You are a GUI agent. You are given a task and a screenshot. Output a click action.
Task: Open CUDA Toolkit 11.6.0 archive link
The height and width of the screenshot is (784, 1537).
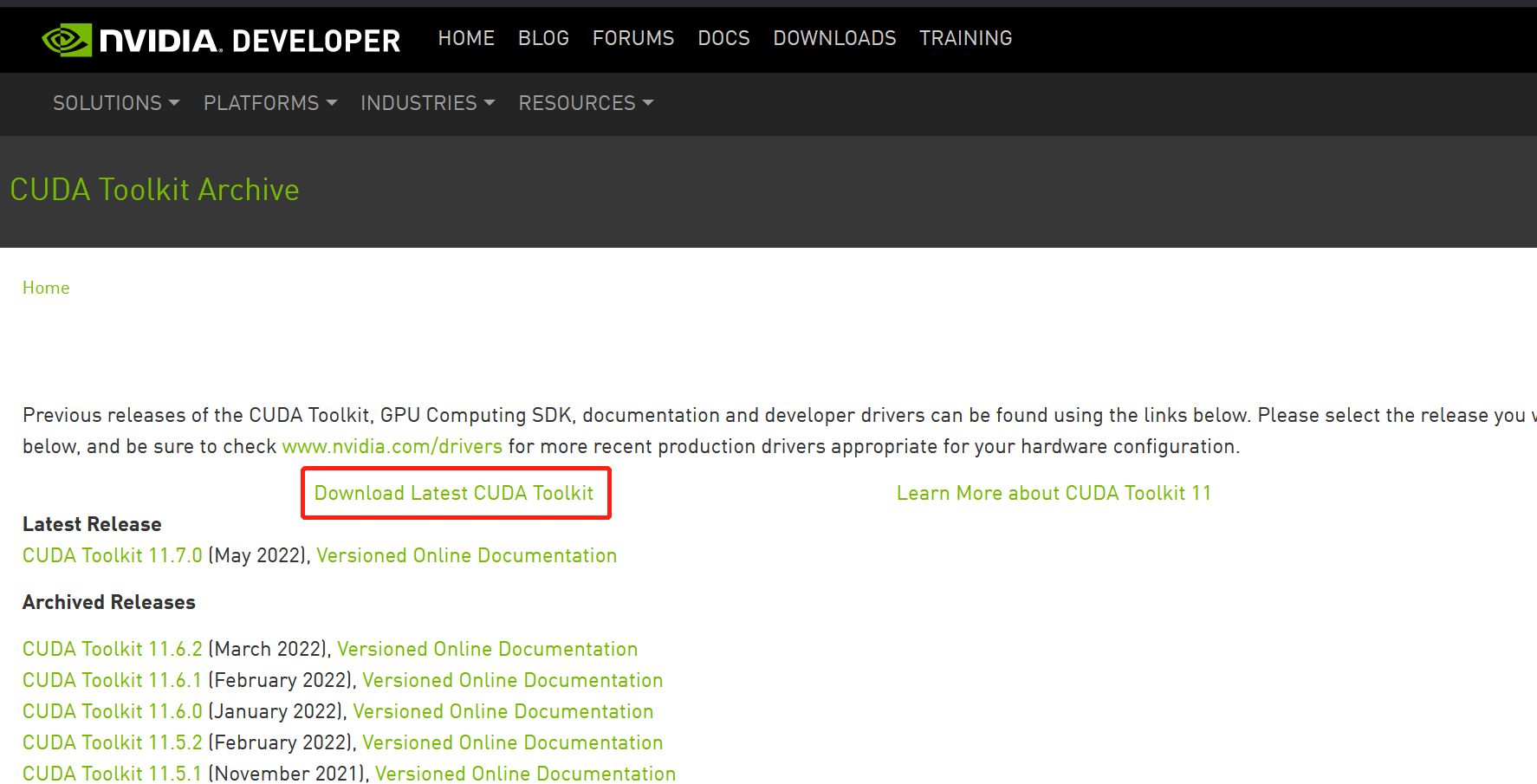(x=113, y=711)
